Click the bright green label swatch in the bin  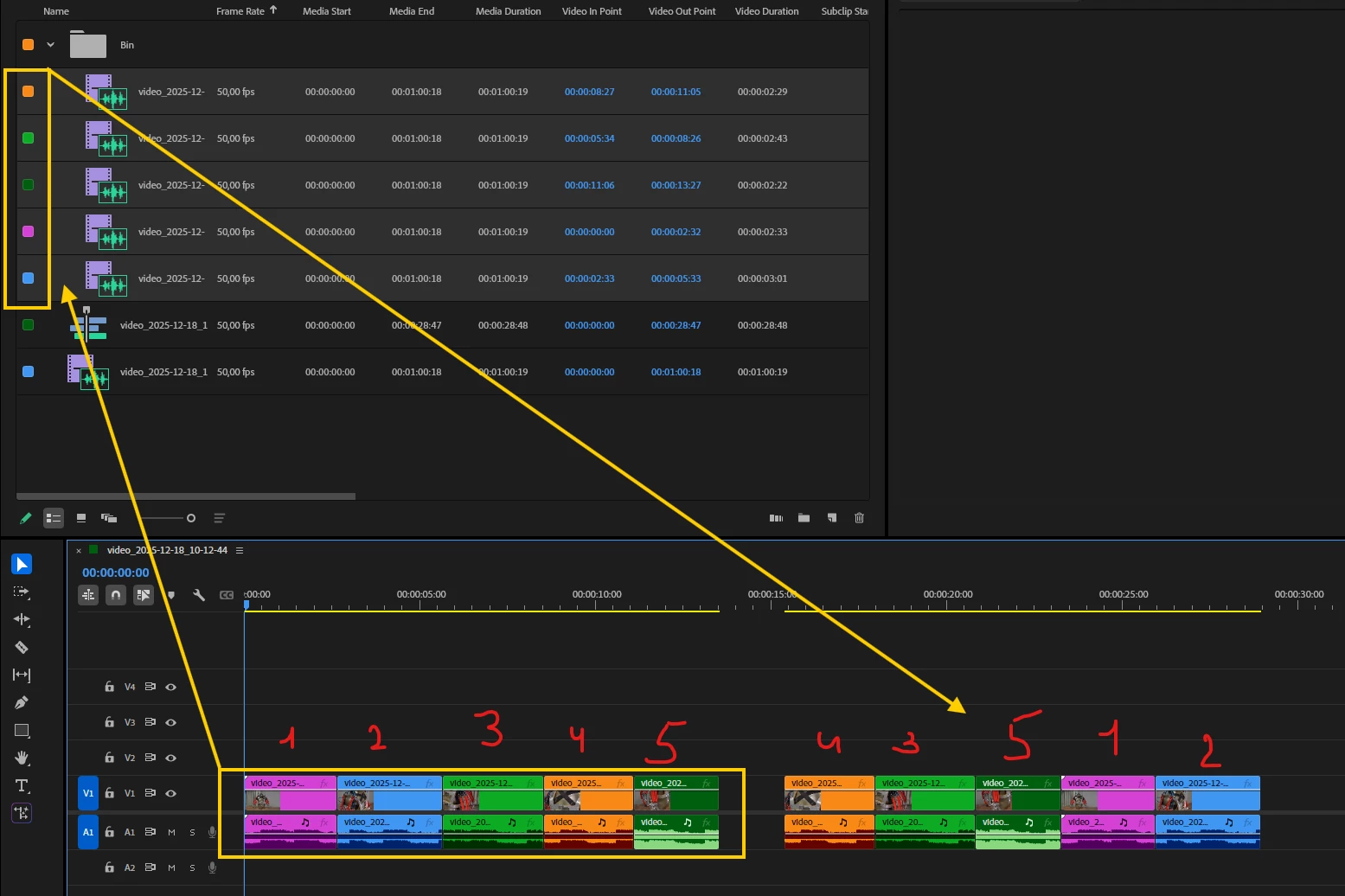[28, 138]
